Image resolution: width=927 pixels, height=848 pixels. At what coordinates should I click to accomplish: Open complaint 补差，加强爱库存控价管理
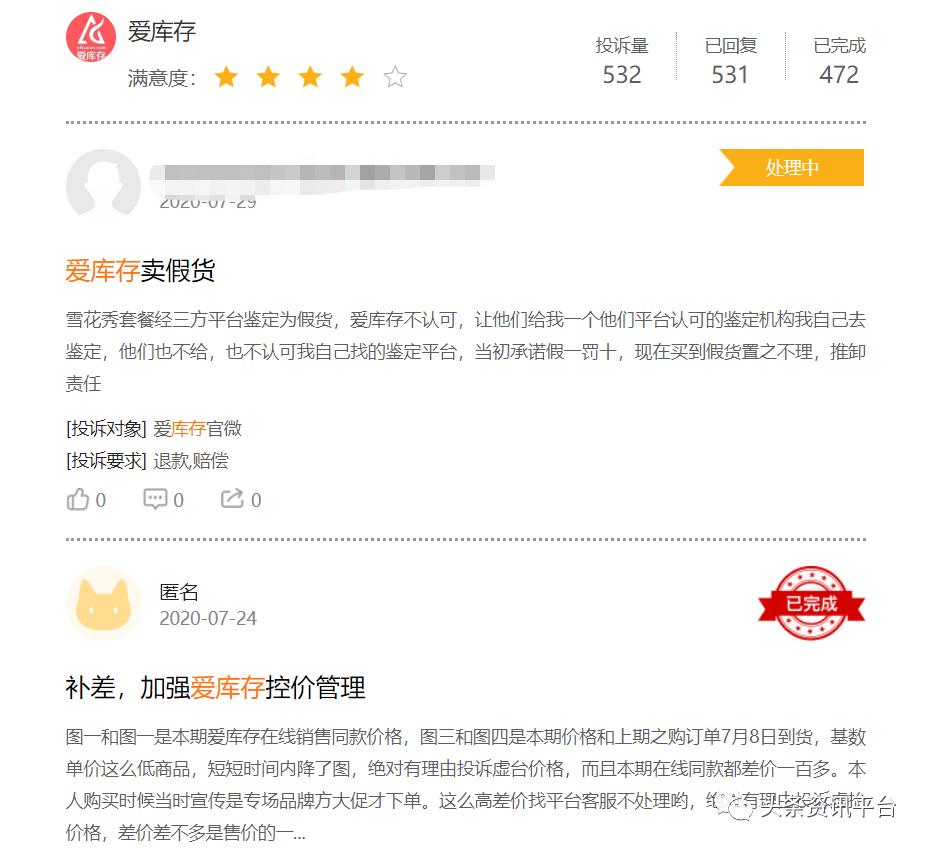[215, 688]
